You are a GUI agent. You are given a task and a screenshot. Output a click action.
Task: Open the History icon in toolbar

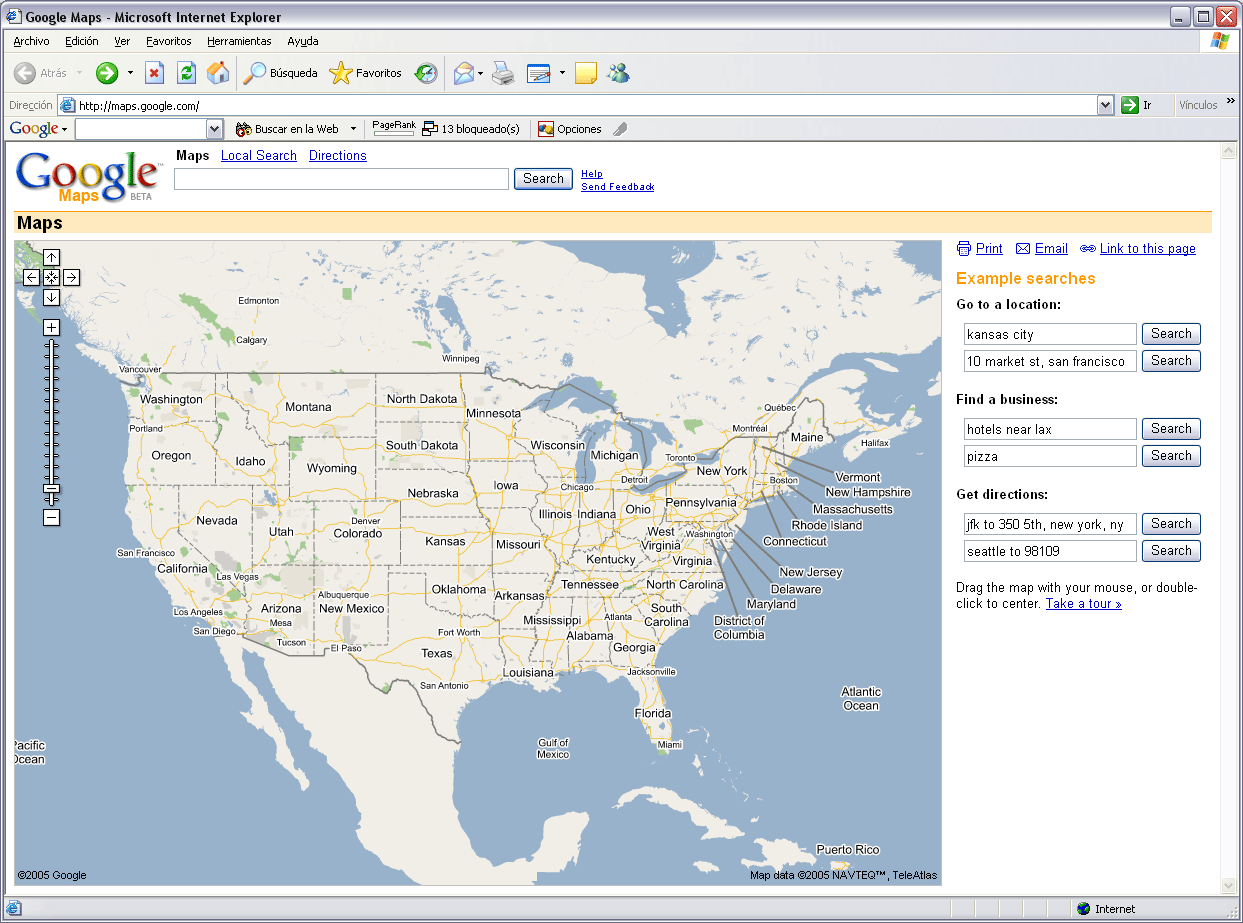[x=426, y=73]
